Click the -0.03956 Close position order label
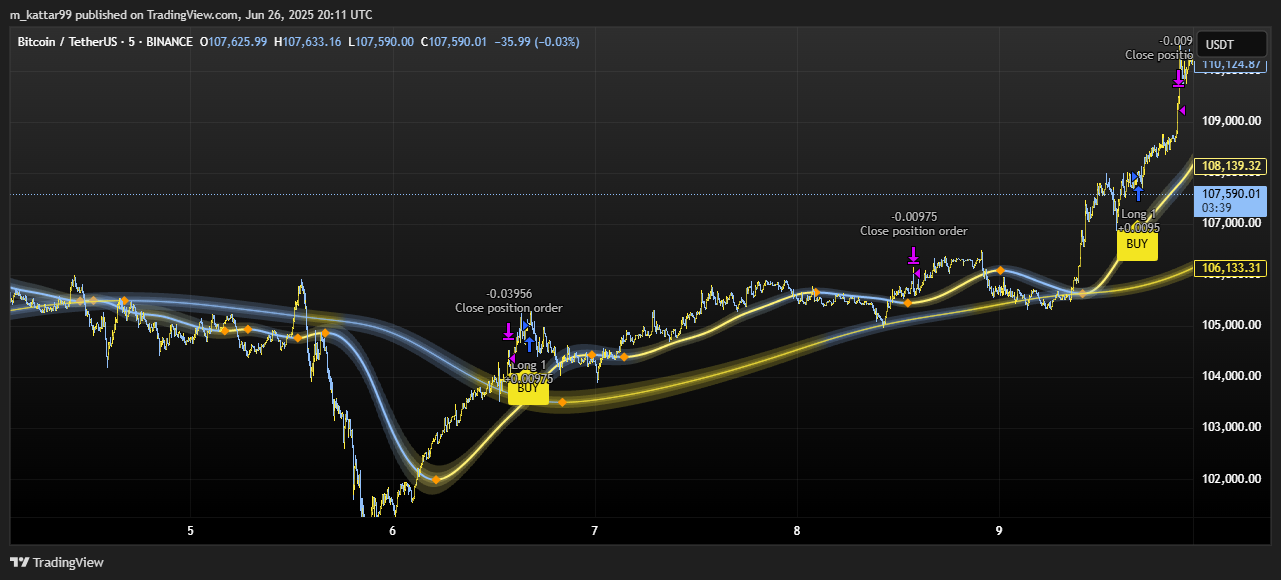Image resolution: width=1281 pixels, height=580 pixels. [509, 301]
